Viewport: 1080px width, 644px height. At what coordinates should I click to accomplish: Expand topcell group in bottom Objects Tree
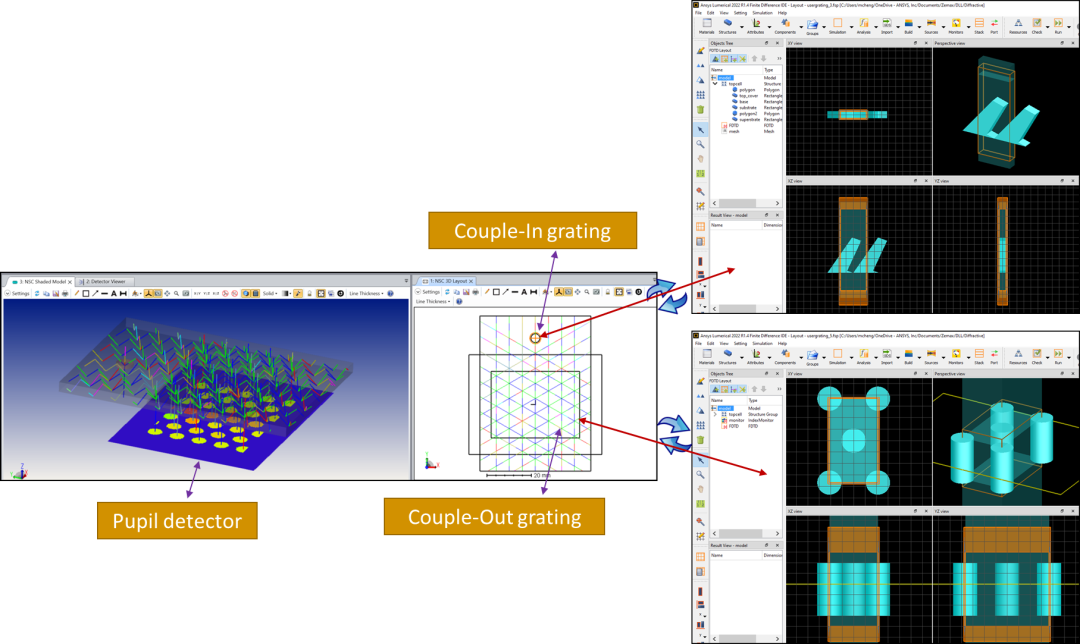(715, 413)
